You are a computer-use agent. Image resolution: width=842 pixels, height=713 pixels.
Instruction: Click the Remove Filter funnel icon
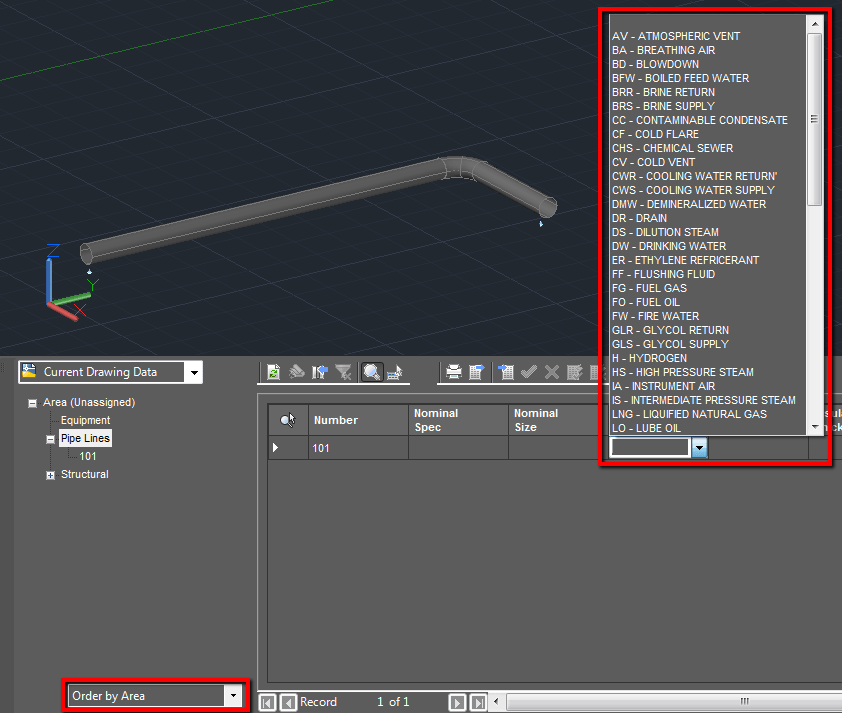coord(343,372)
